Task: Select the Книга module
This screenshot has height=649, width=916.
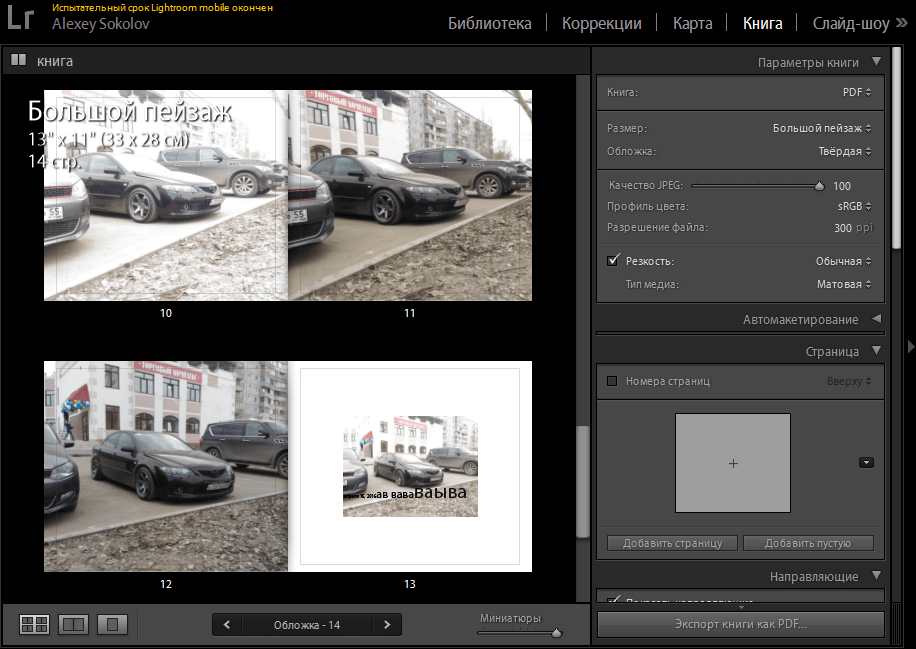Action: [762, 23]
